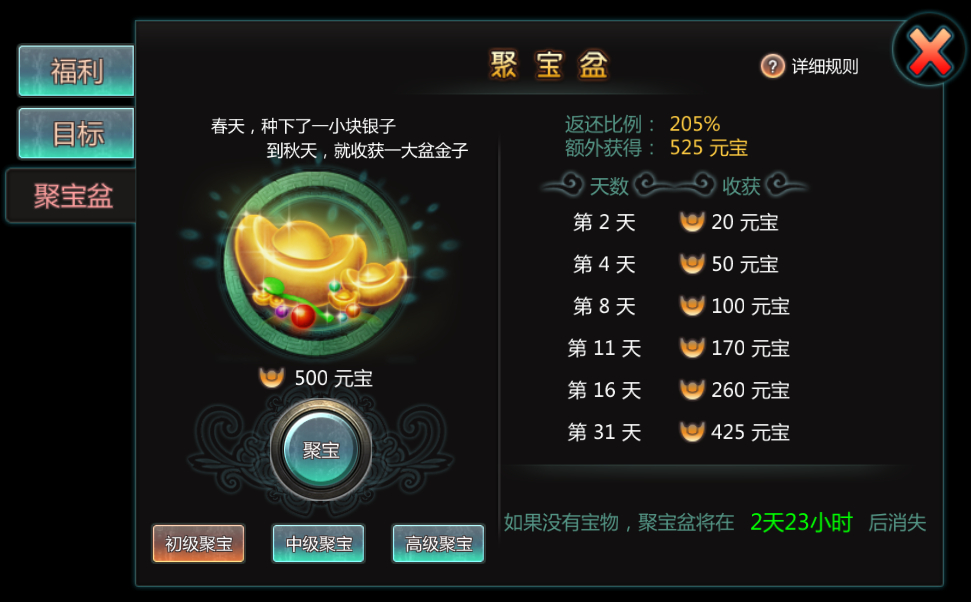Click the ingot icon for 425 元宝 reward
This screenshot has width=971, height=602.
coord(692,432)
